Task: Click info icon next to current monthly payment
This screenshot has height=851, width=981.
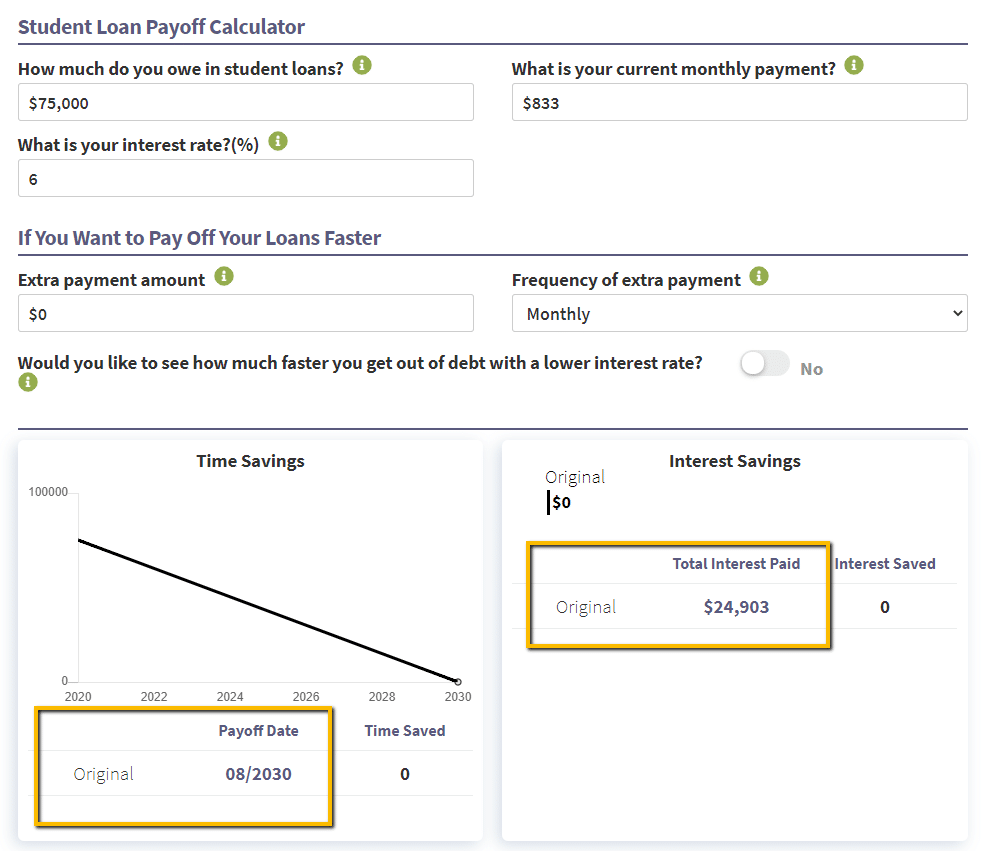Action: (x=853, y=66)
